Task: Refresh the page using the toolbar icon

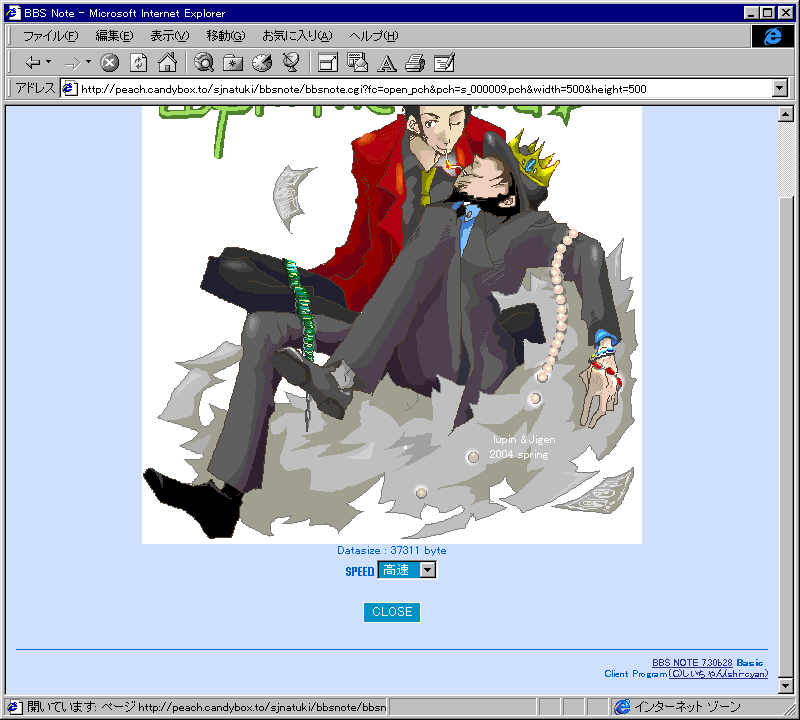Action: tap(138, 63)
